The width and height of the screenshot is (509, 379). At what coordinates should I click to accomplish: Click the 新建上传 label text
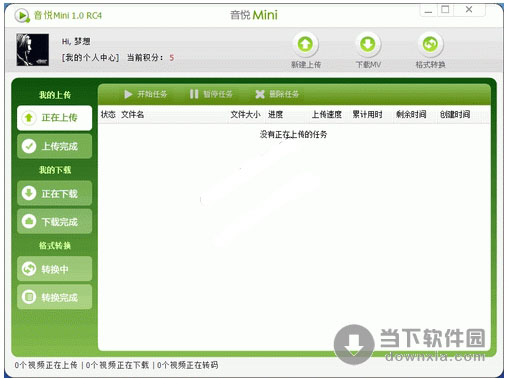[x=306, y=65]
